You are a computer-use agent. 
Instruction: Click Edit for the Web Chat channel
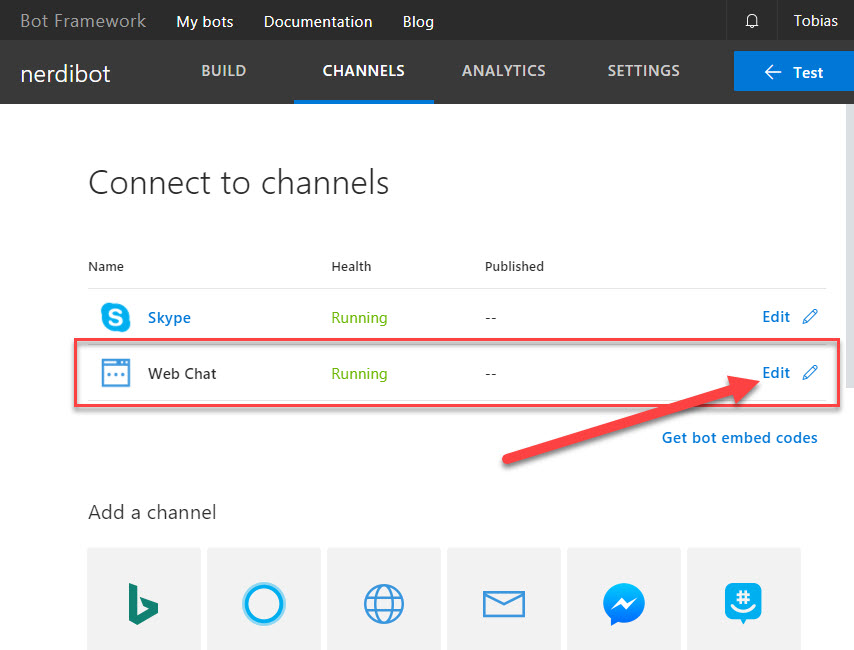click(x=776, y=373)
